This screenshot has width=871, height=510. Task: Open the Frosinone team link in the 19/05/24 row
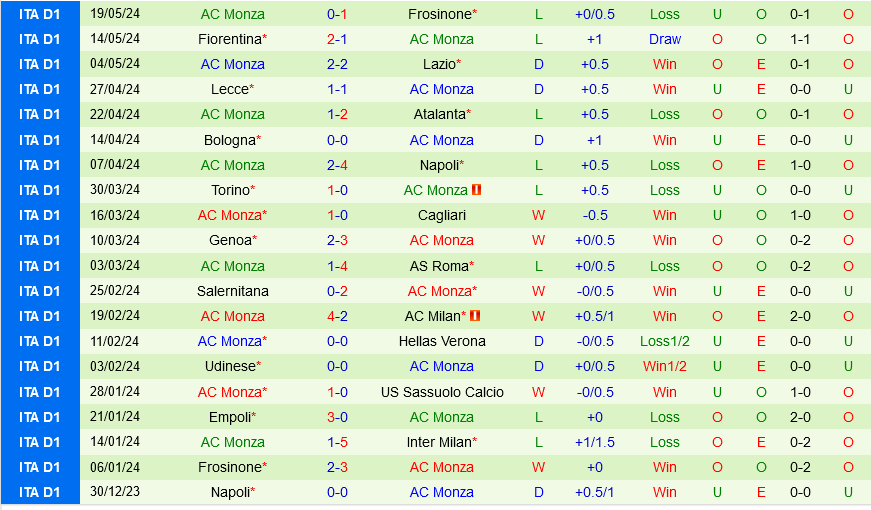[x=439, y=14]
